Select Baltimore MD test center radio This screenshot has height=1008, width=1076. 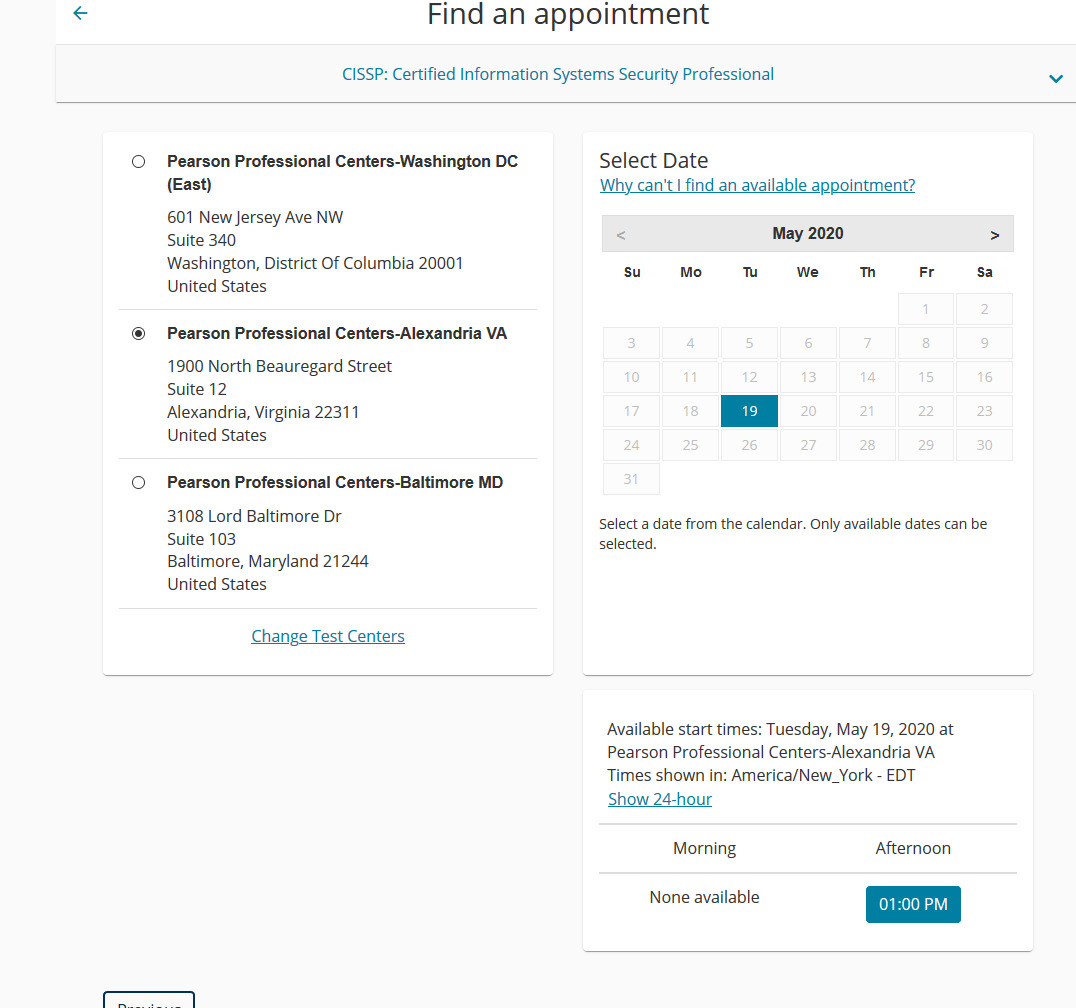coord(139,483)
